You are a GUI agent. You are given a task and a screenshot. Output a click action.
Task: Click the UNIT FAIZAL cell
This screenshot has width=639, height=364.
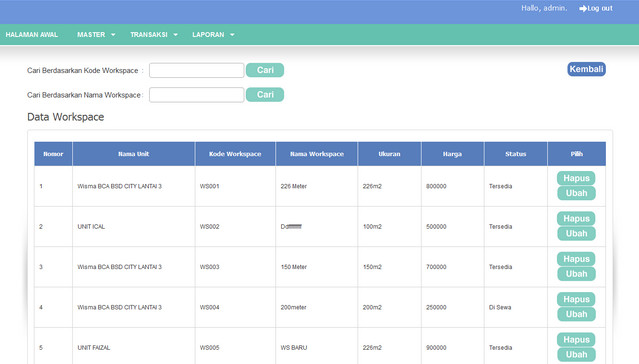coord(134,346)
